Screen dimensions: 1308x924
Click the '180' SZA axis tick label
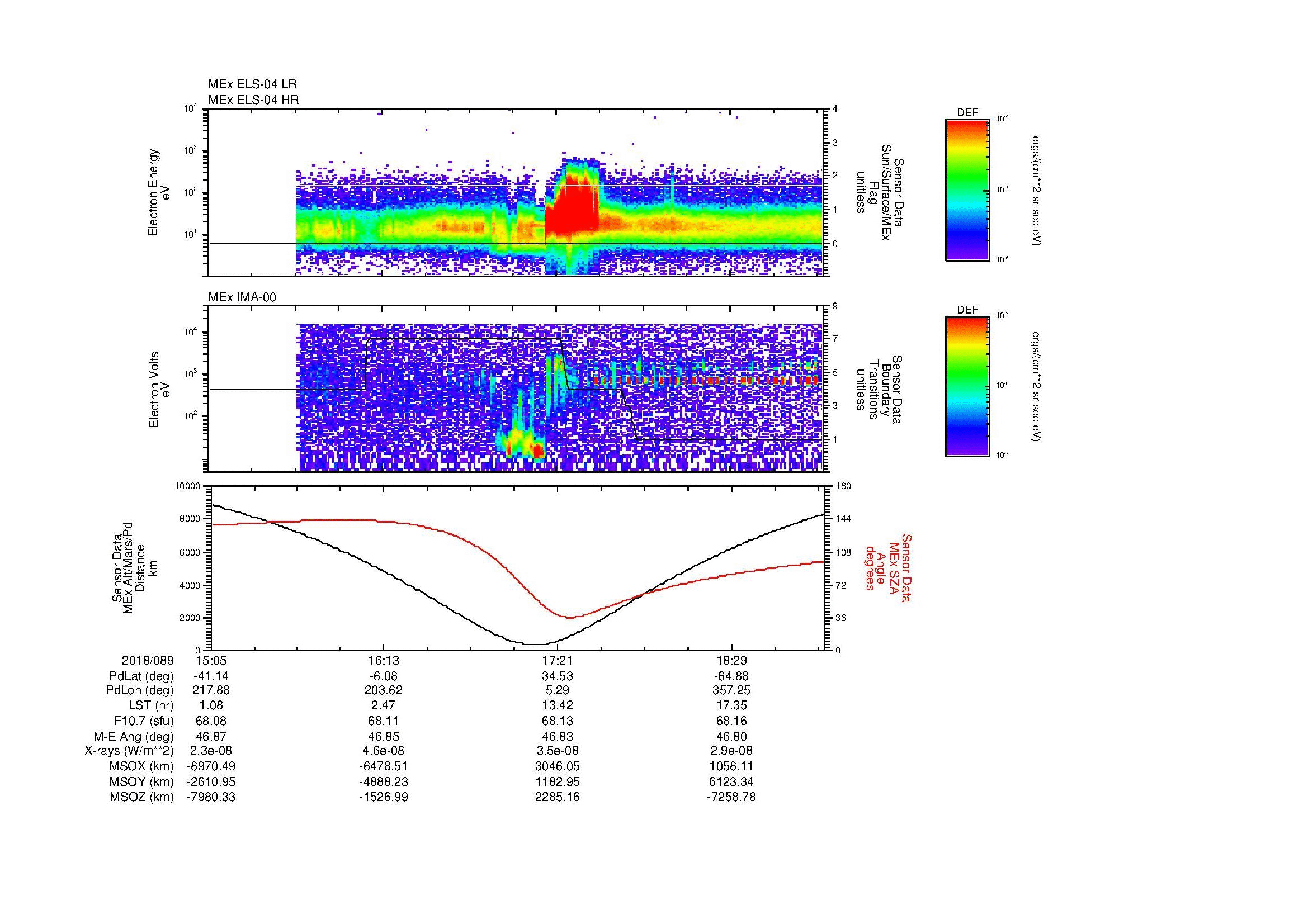(x=844, y=486)
